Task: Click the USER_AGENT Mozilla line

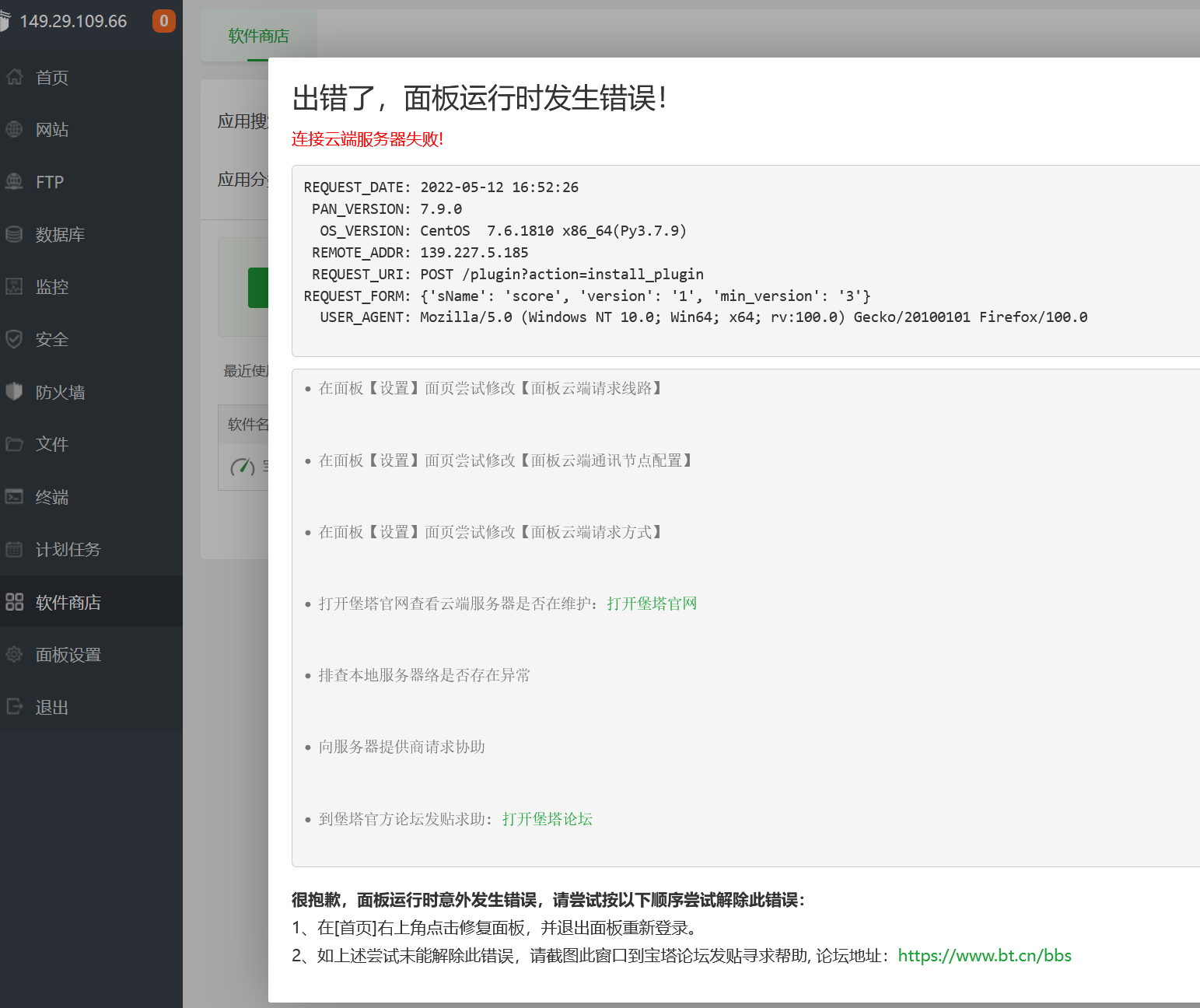Action: (x=704, y=317)
